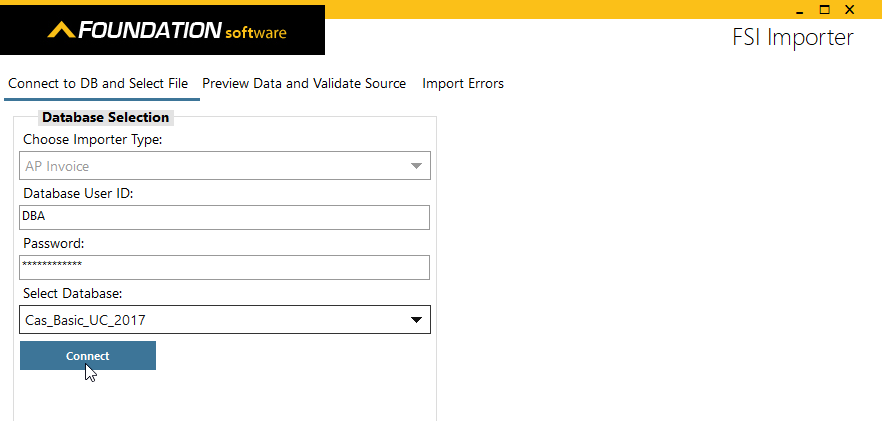Screen dimensions: 882x421
Task: Click the Cas_Basic_UC_2017 database value
Action: (x=86, y=320)
